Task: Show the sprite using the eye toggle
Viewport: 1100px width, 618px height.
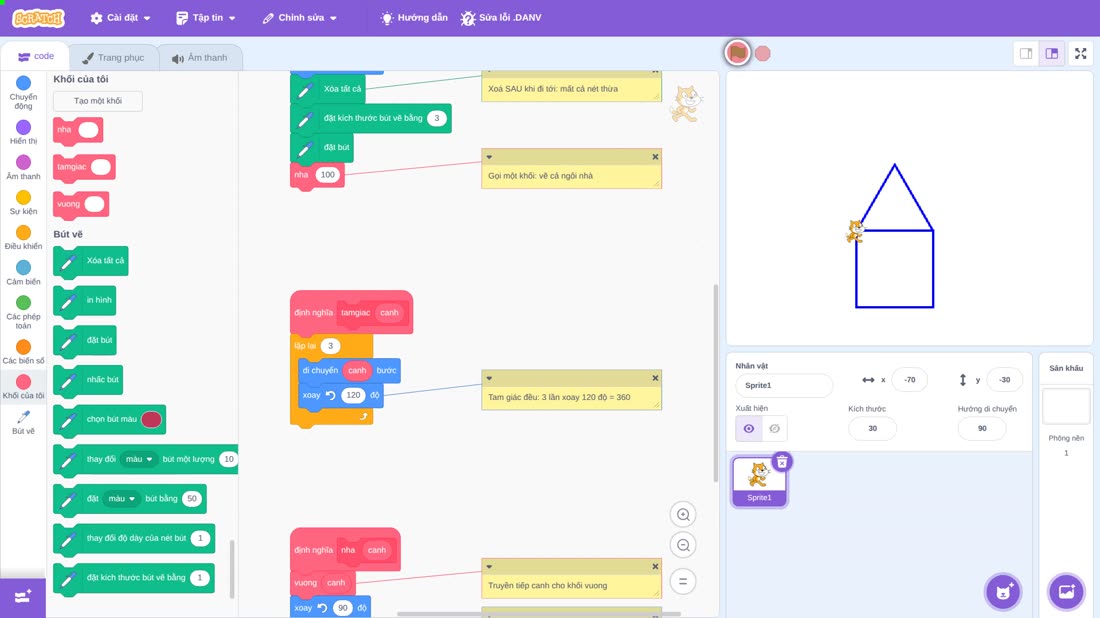Action: [749, 429]
